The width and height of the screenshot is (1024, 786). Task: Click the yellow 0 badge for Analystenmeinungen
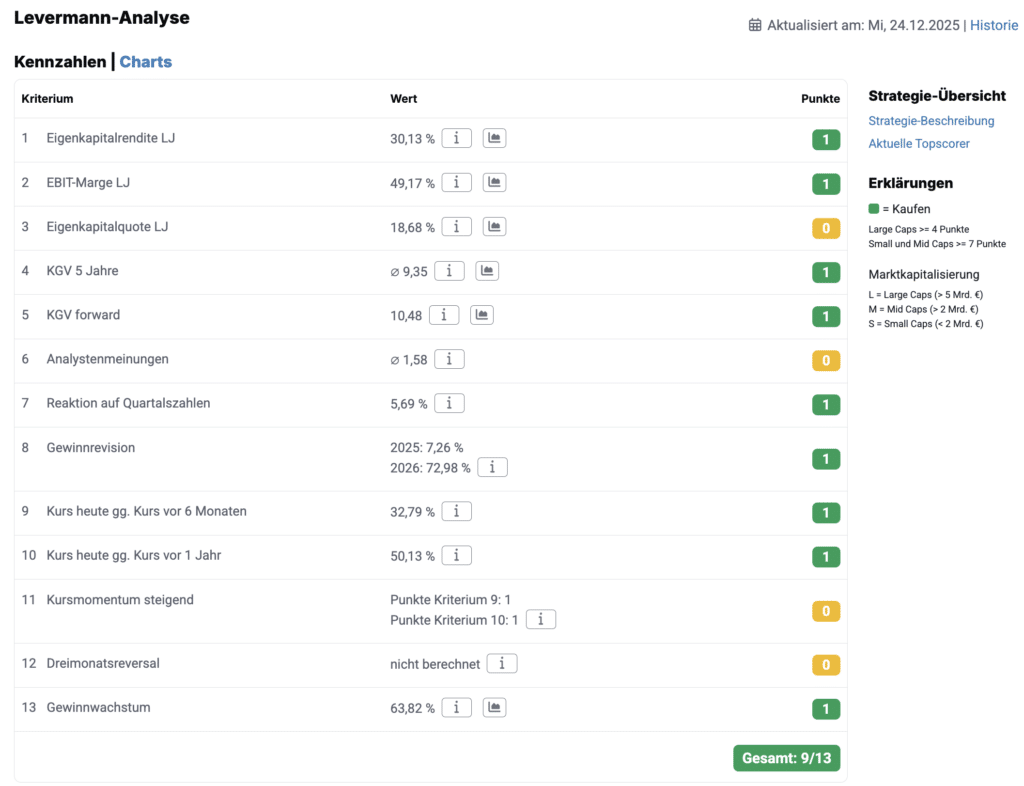(x=825, y=360)
